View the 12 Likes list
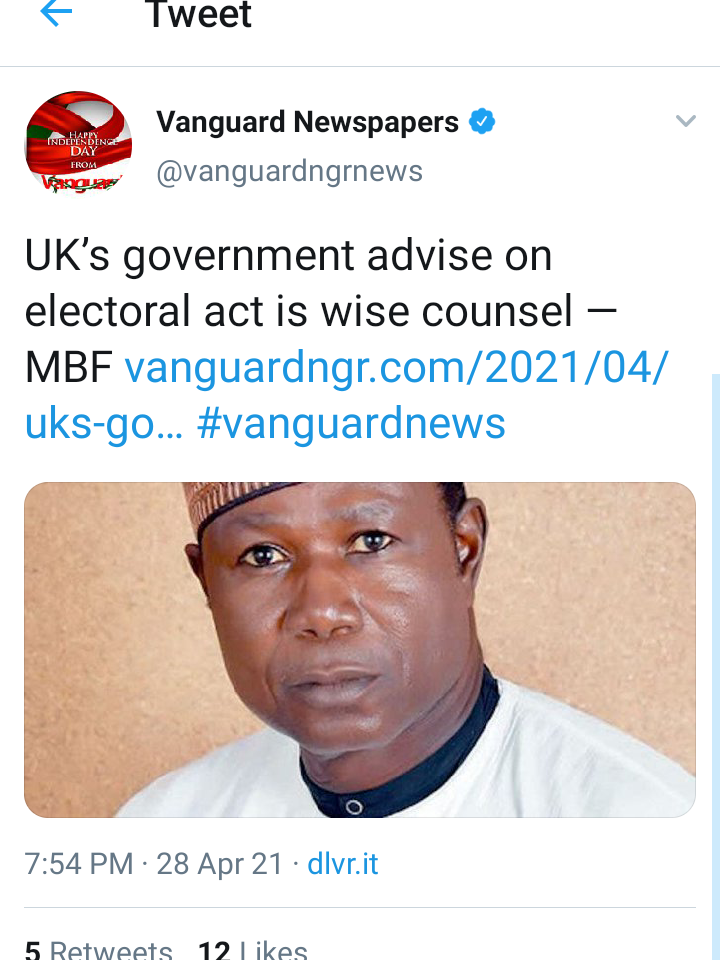Image resolution: width=720 pixels, height=960 pixels. click(253, 949)
